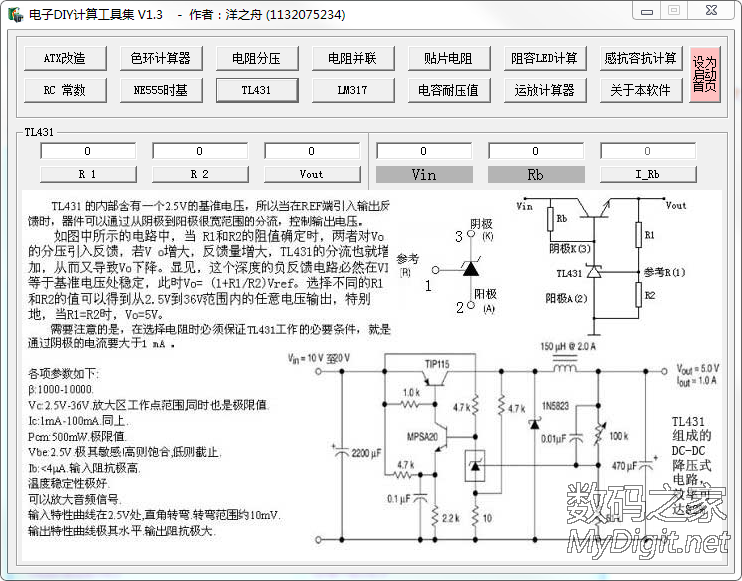Image resolution: width=742 pixels, height=581 pixels.
Task: Click the R 1 calculate button
Action: (x=88, y=174)
